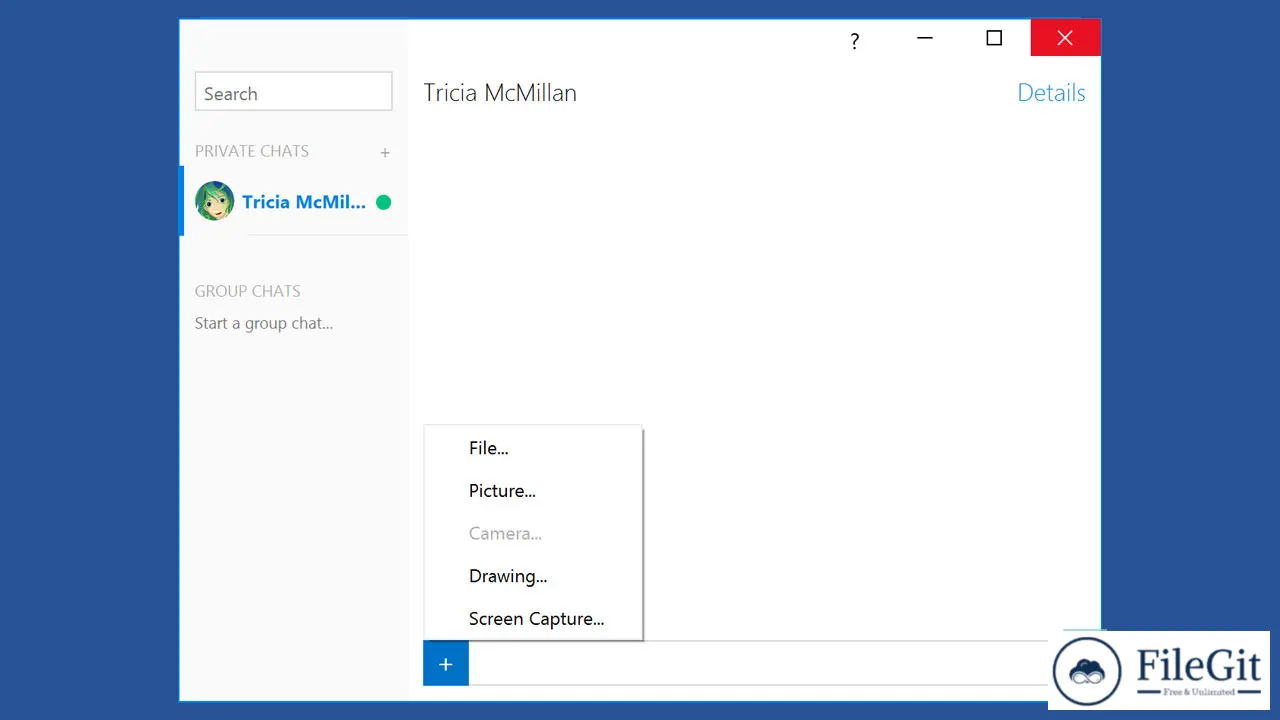Focus the Search input field
Viewport: 1280px width, 720px height.
(293, 92)
